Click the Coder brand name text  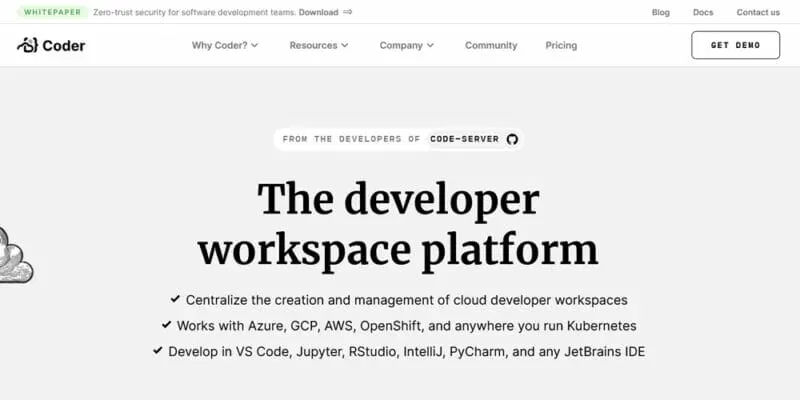[x=64, y=46]
